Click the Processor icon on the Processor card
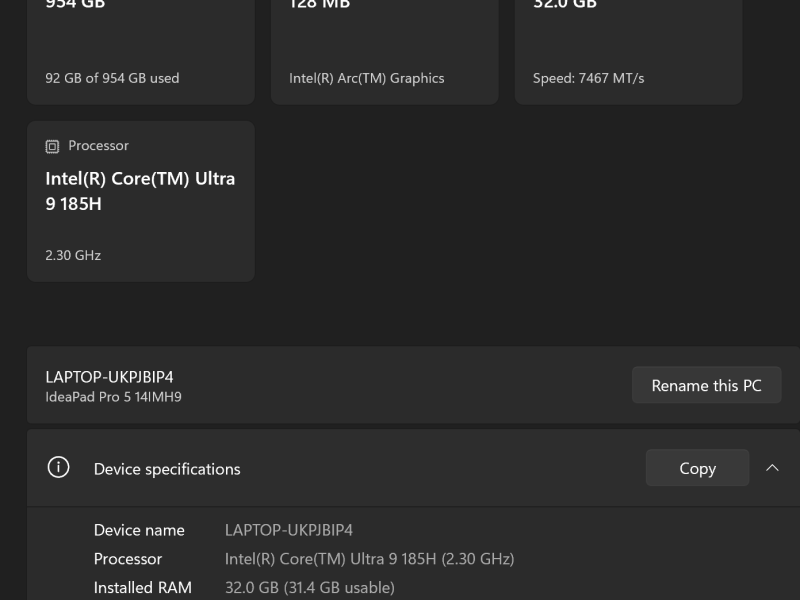 pyautogui.click(x=52, y=146)
